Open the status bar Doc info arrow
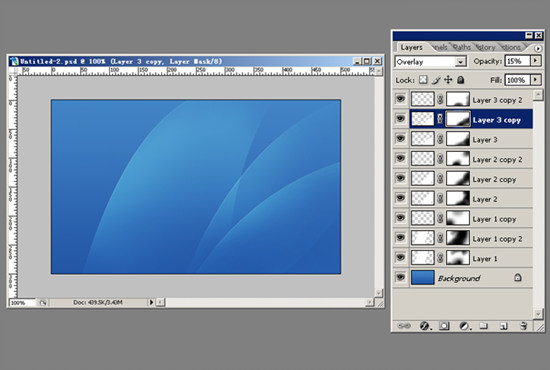Image resolution: width=550 pixels, height=370 pixels. [151, 302]
